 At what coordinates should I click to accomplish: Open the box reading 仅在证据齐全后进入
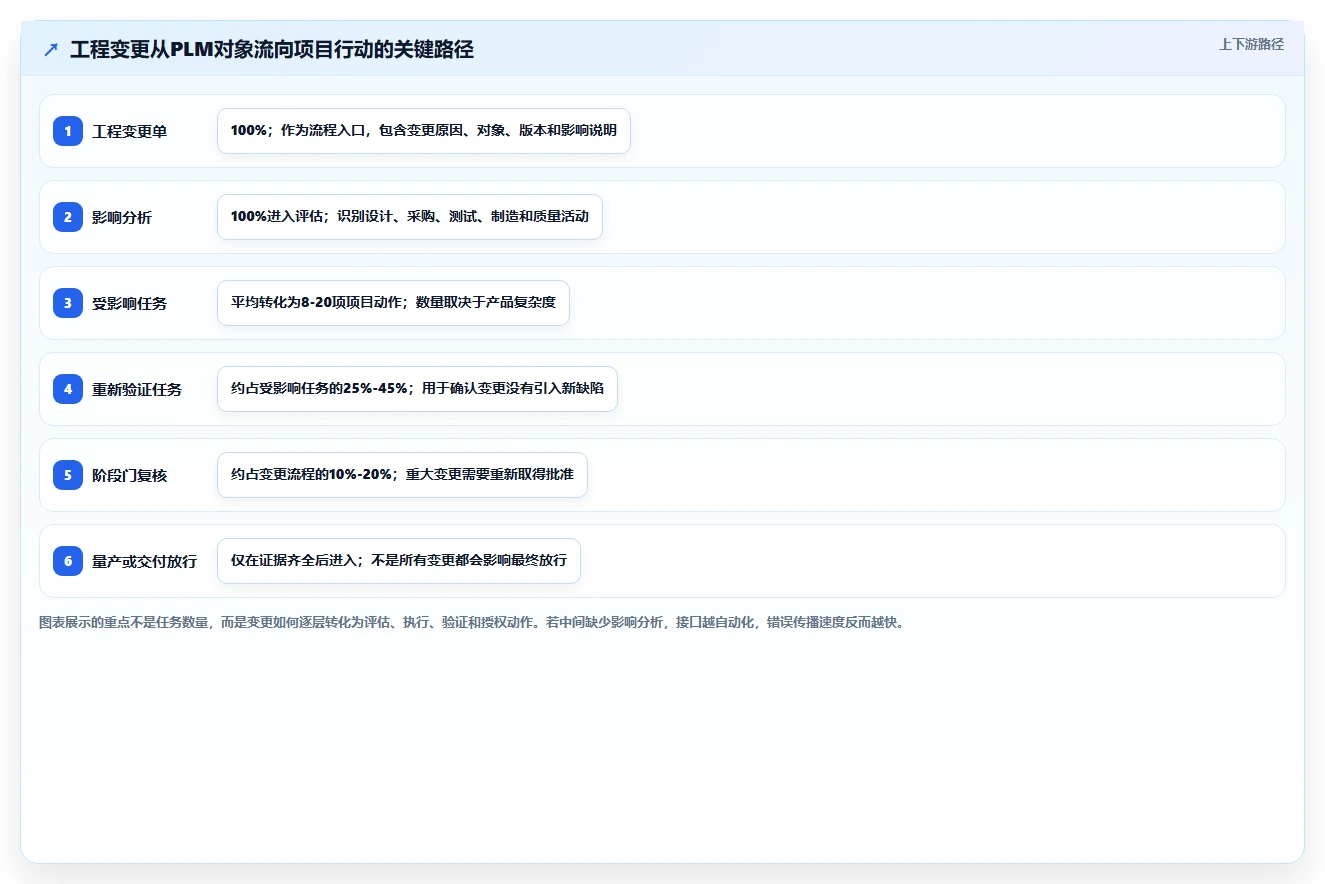(x=399, y=561)
